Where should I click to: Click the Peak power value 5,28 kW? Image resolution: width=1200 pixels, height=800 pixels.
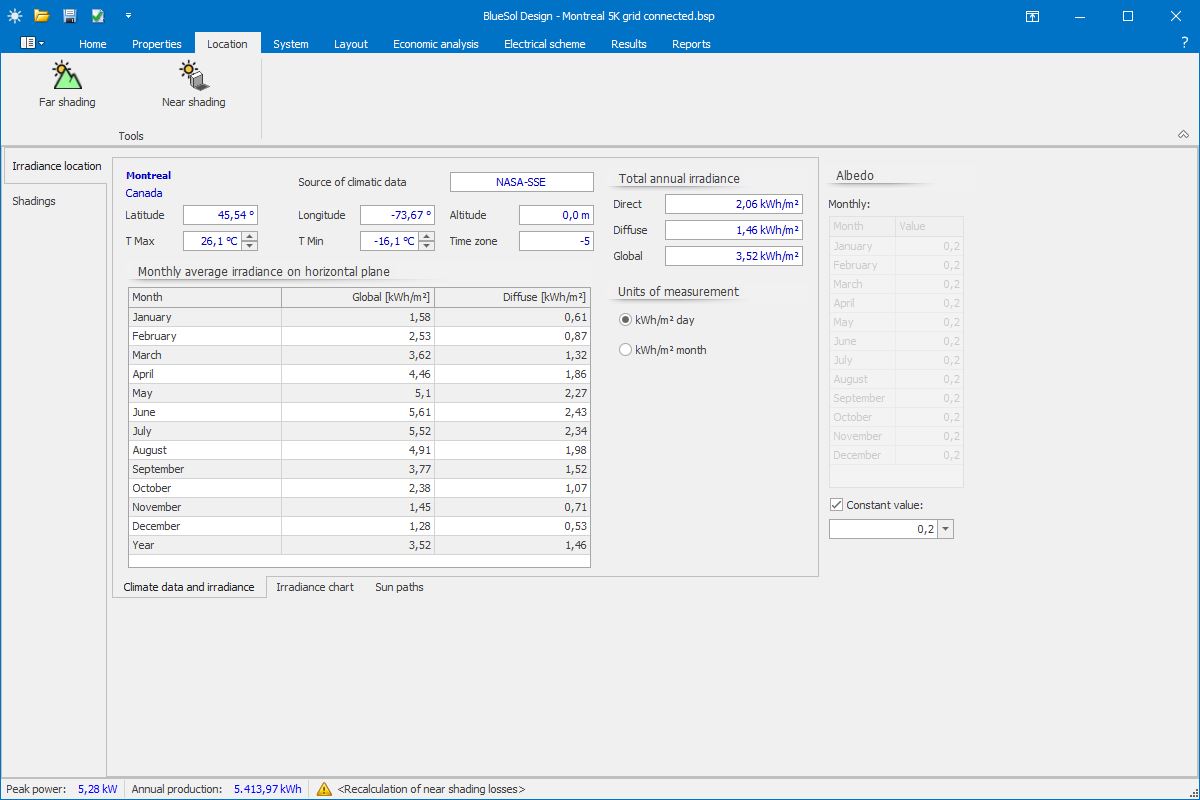coord(97,789)
